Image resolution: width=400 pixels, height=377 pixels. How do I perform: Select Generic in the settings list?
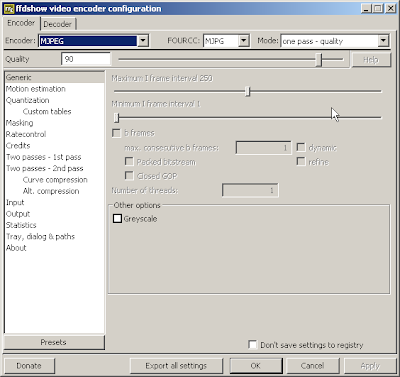54,77
